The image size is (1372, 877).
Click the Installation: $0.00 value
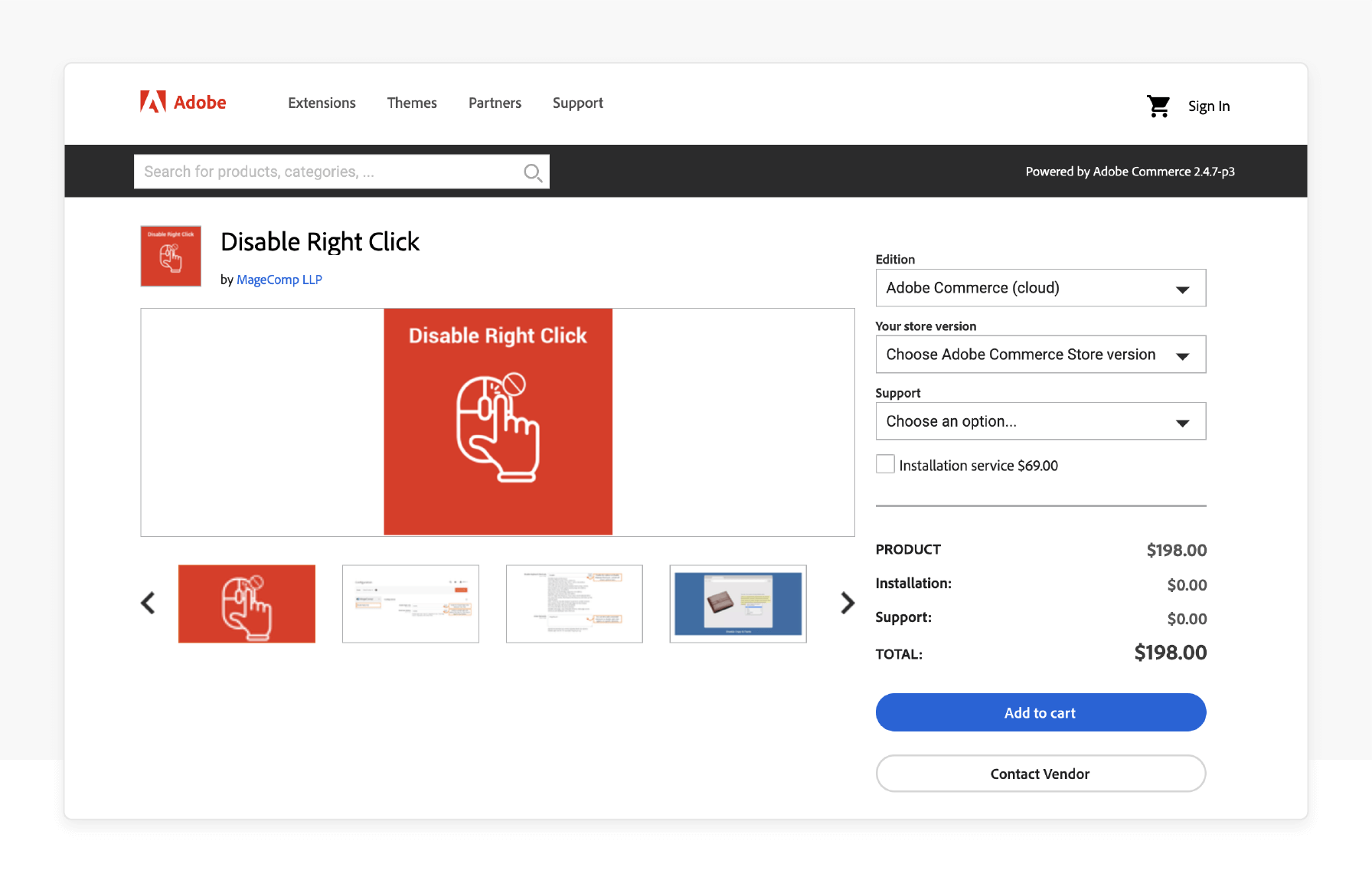coord(1187,585)
